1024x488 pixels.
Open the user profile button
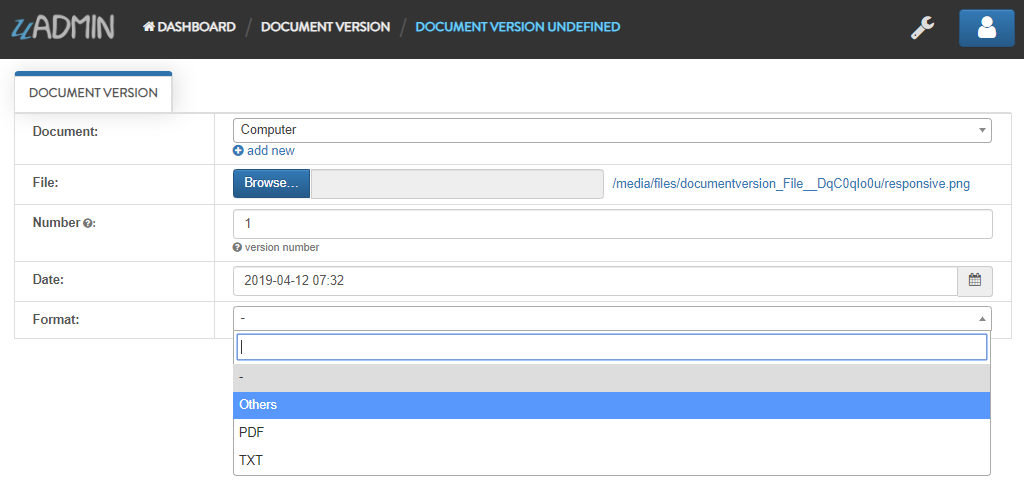(986, 28)
